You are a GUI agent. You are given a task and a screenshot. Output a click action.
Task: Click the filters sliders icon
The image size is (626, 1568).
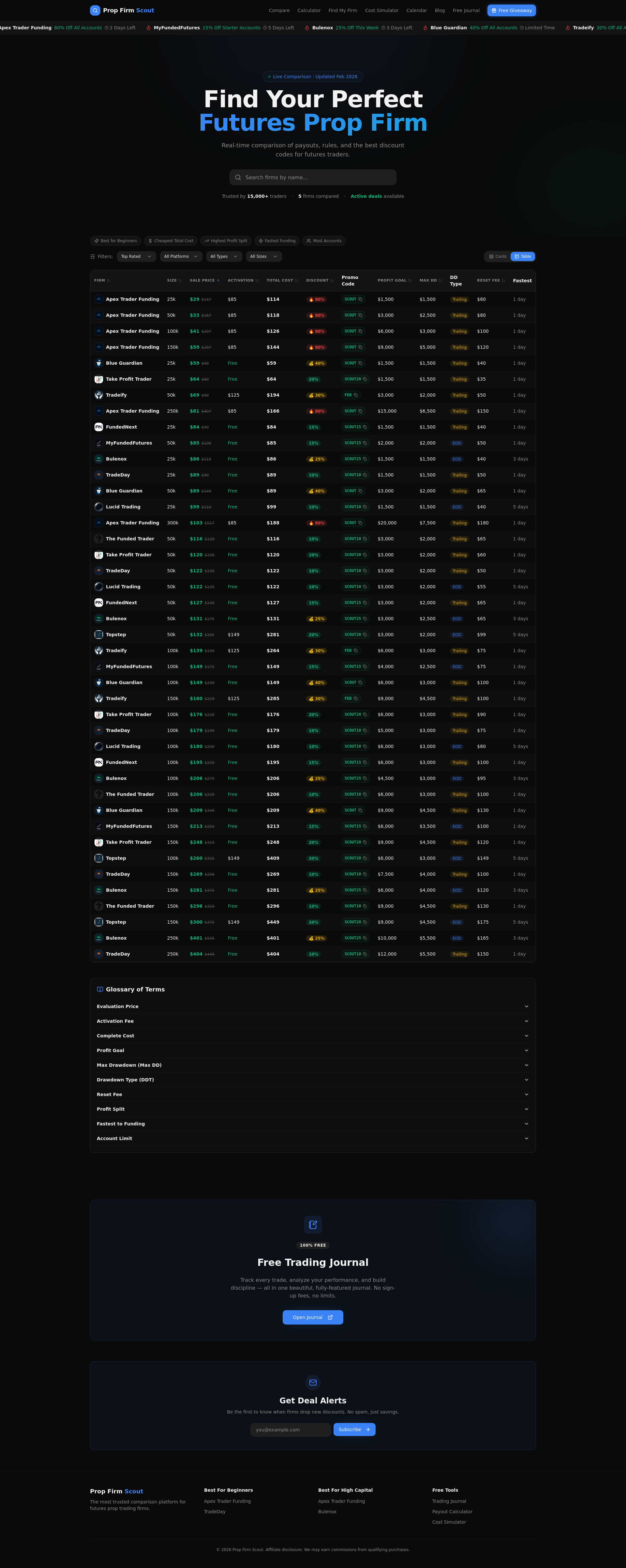point(93,257)
